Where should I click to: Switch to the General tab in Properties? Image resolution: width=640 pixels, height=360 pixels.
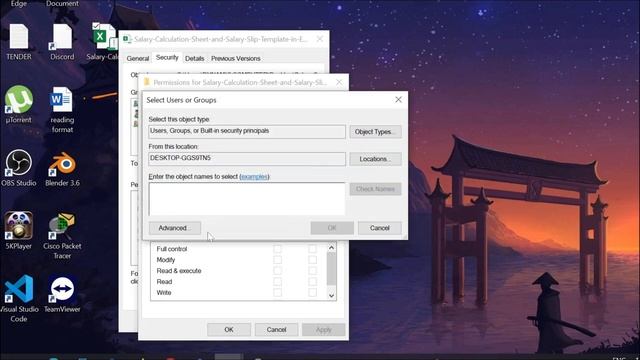click(x=138, y=58)
